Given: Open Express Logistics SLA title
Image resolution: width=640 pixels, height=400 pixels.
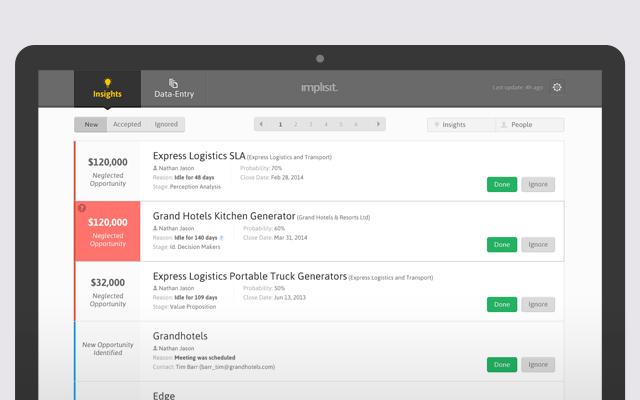Looking at the screenshot, I should pyautogui.click(x=199, y=156).
